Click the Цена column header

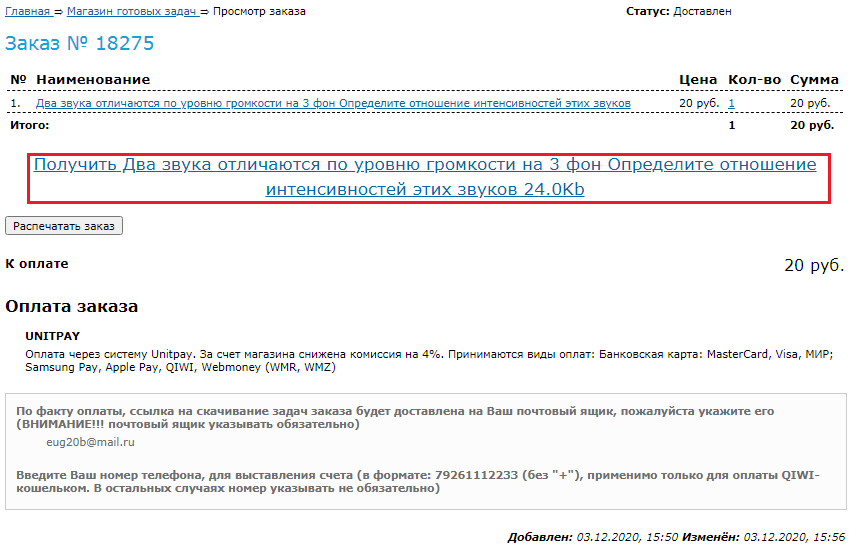[x=698, y=79]
